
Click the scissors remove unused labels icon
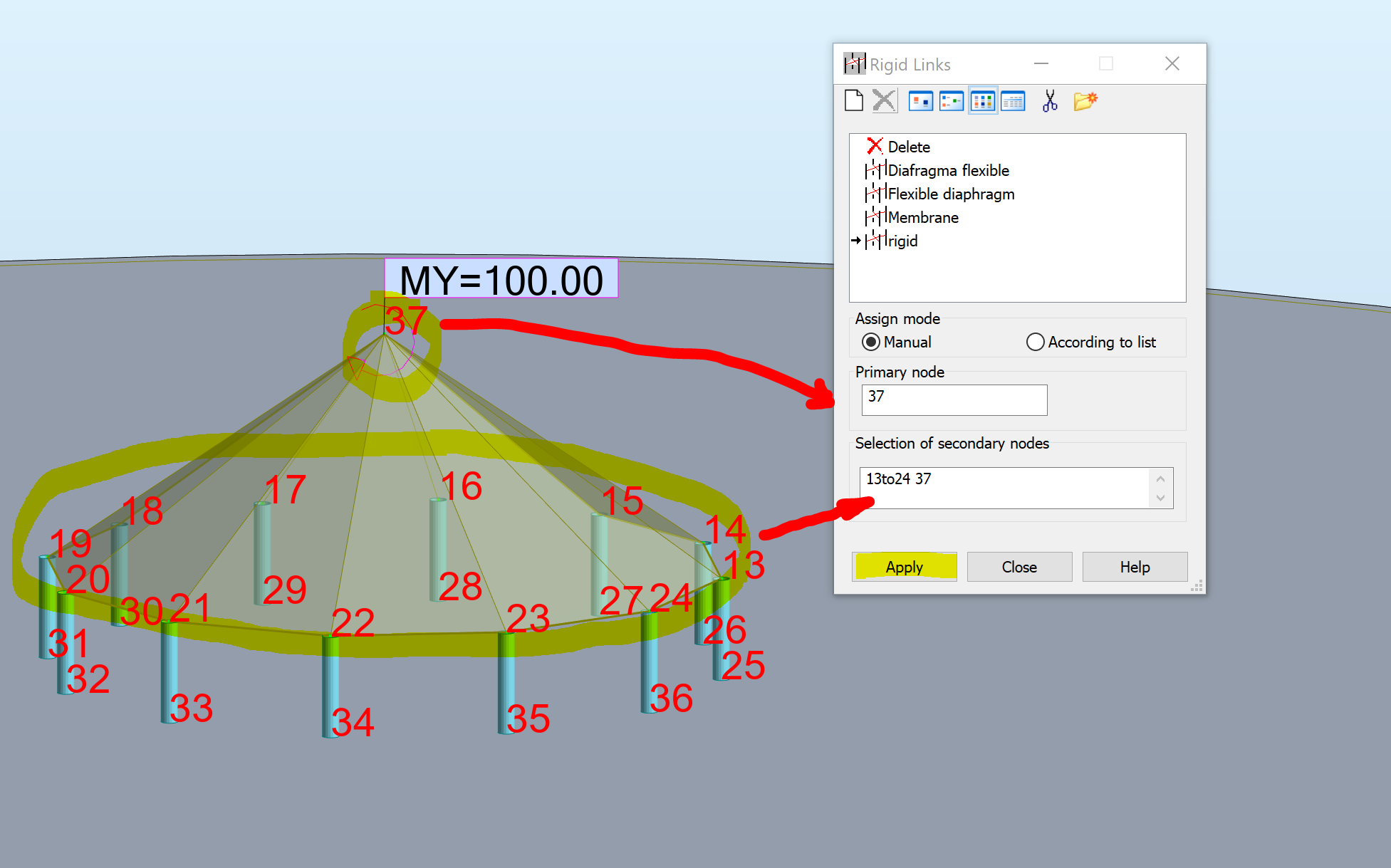[1049, 101]
